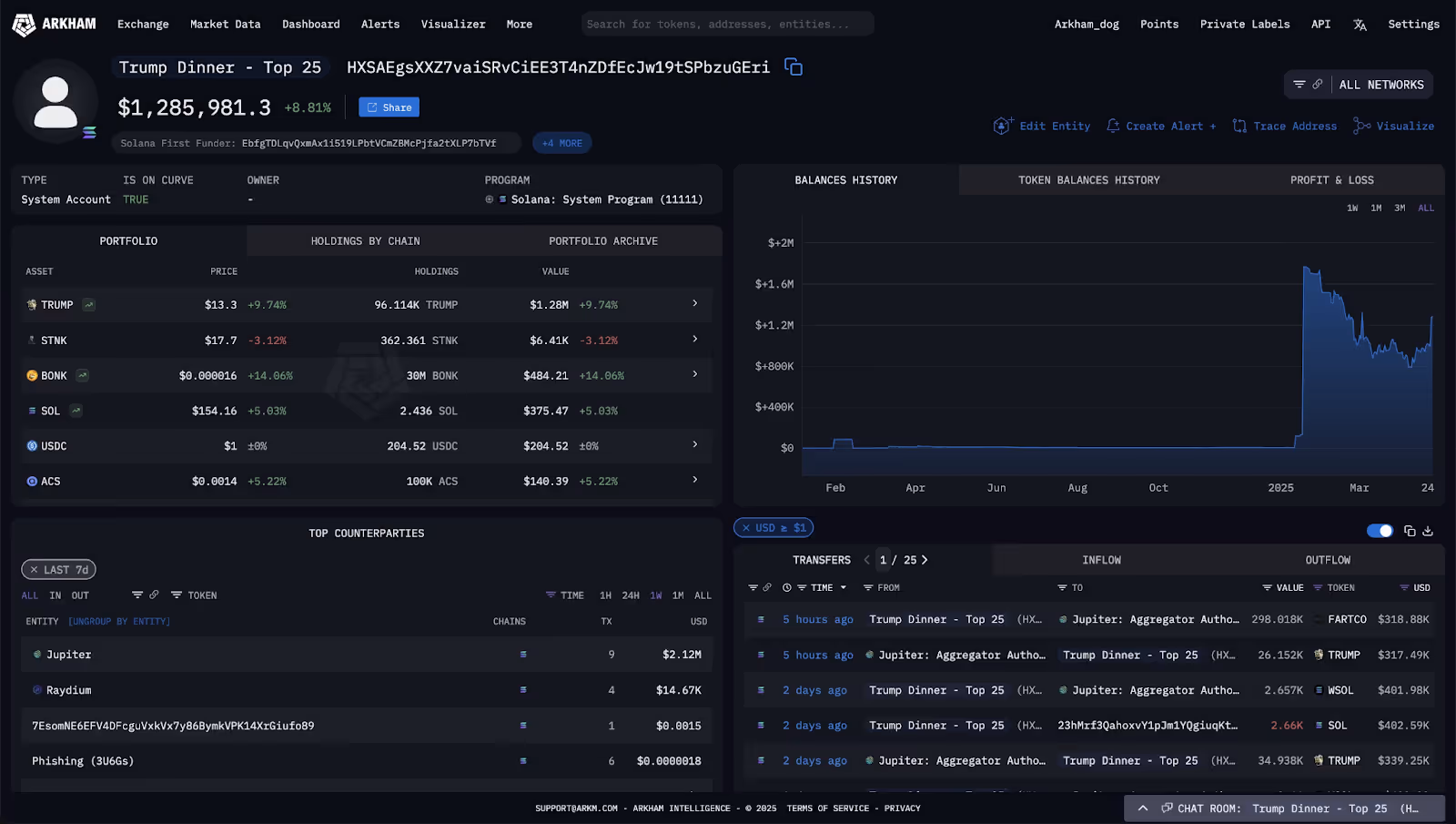
Task: Open Create Alert with the bell icon
Action: [1112, 126]
